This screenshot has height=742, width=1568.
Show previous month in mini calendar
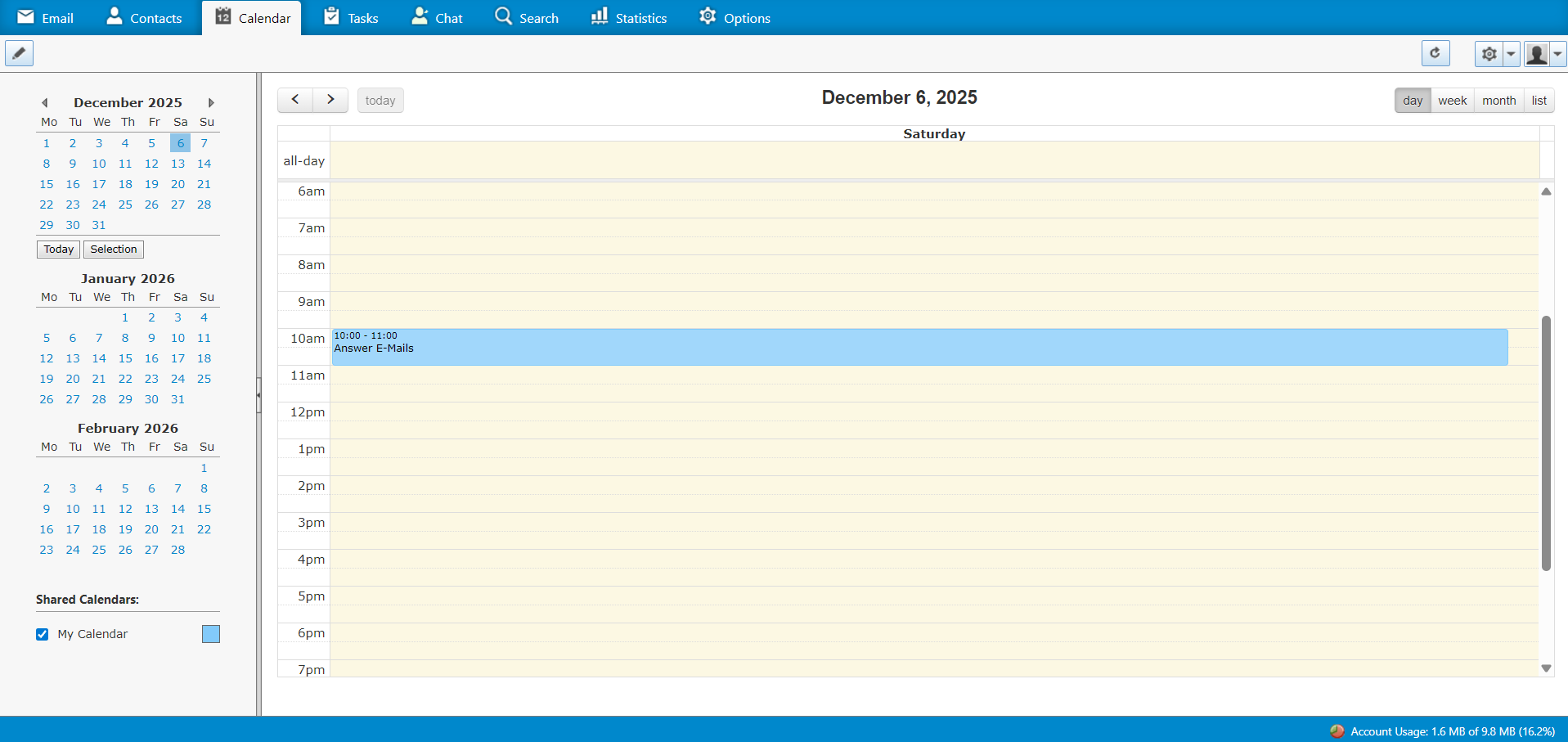click(x=45, y=103)
